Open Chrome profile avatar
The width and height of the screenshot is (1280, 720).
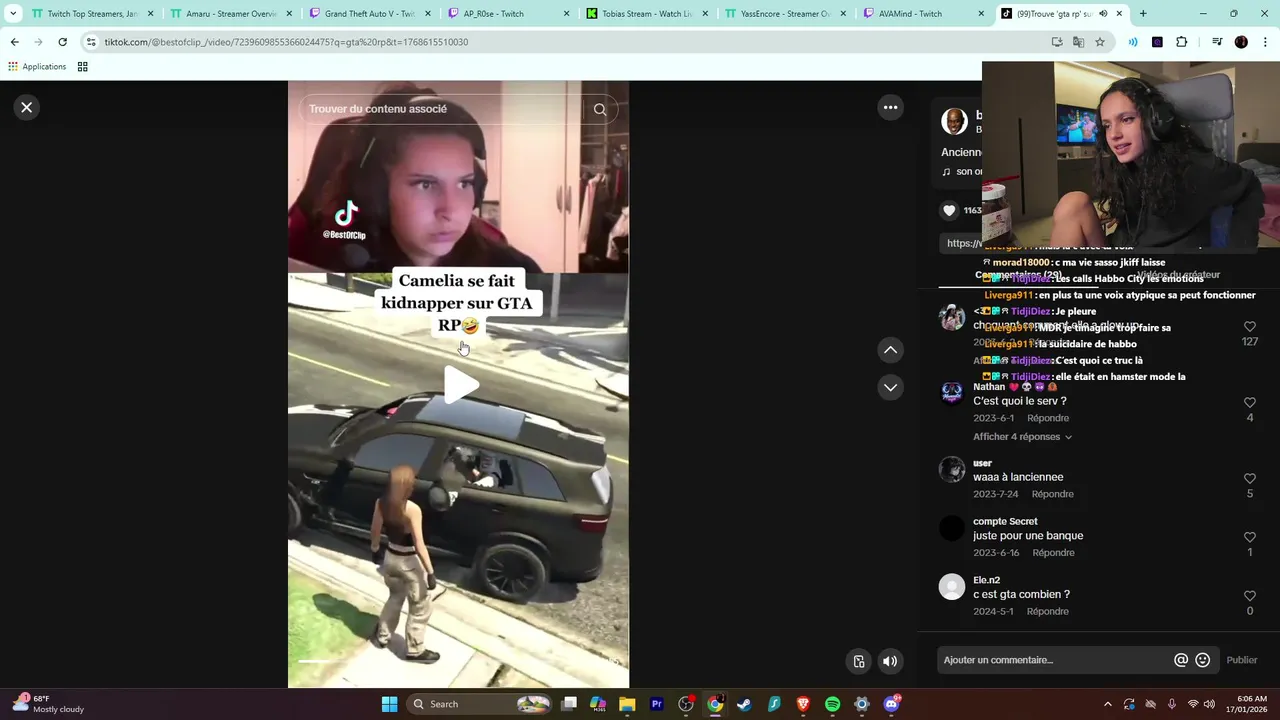(x=1241, y=42)
